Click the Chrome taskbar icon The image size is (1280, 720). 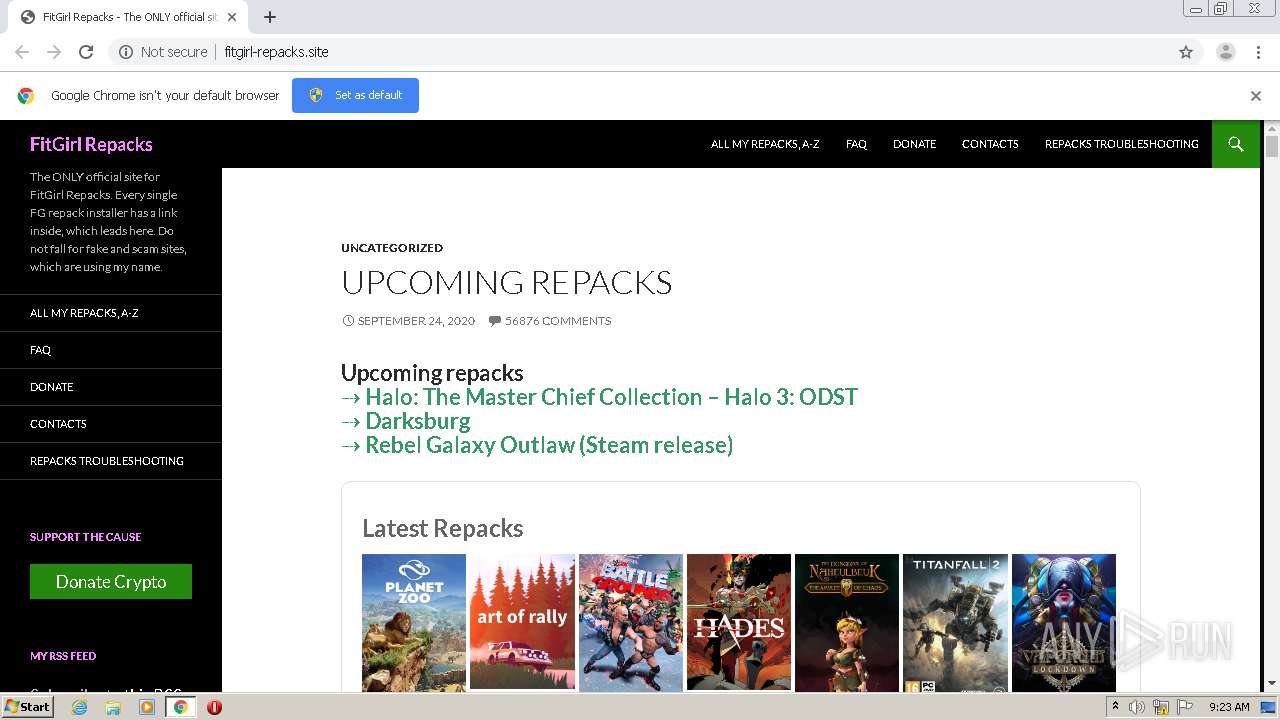(181, 707)
